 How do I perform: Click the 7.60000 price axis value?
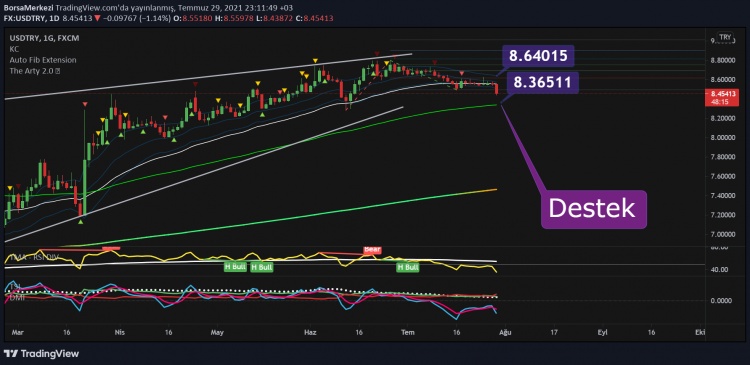tap(722, 177)
